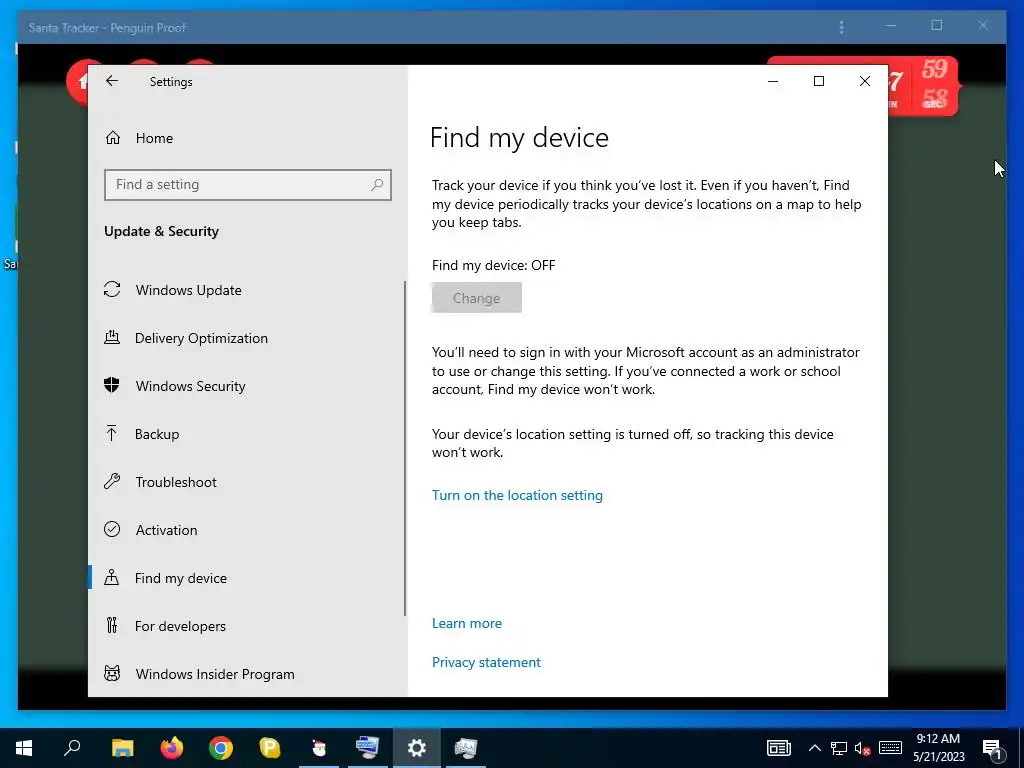Screen dimensions: 1024x768
Task: Open the Learn more link
Action: pos(467,623)
